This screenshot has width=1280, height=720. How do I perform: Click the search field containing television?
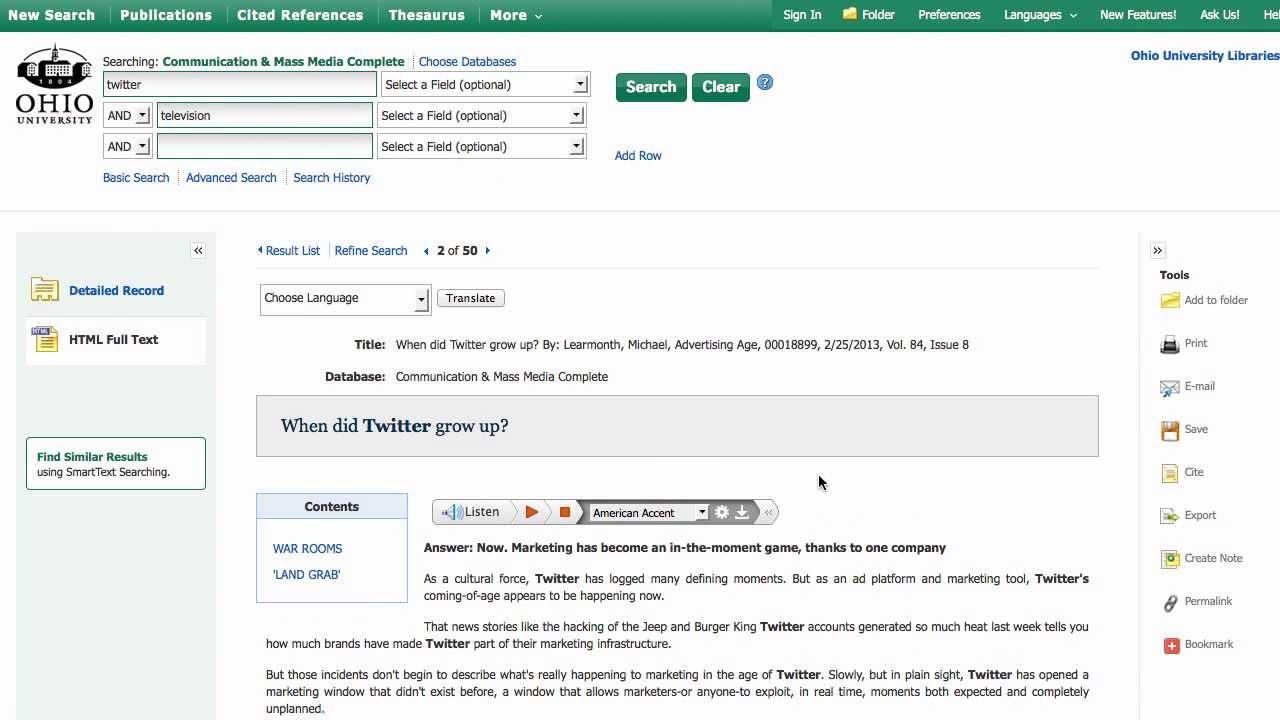coord(265,116)
